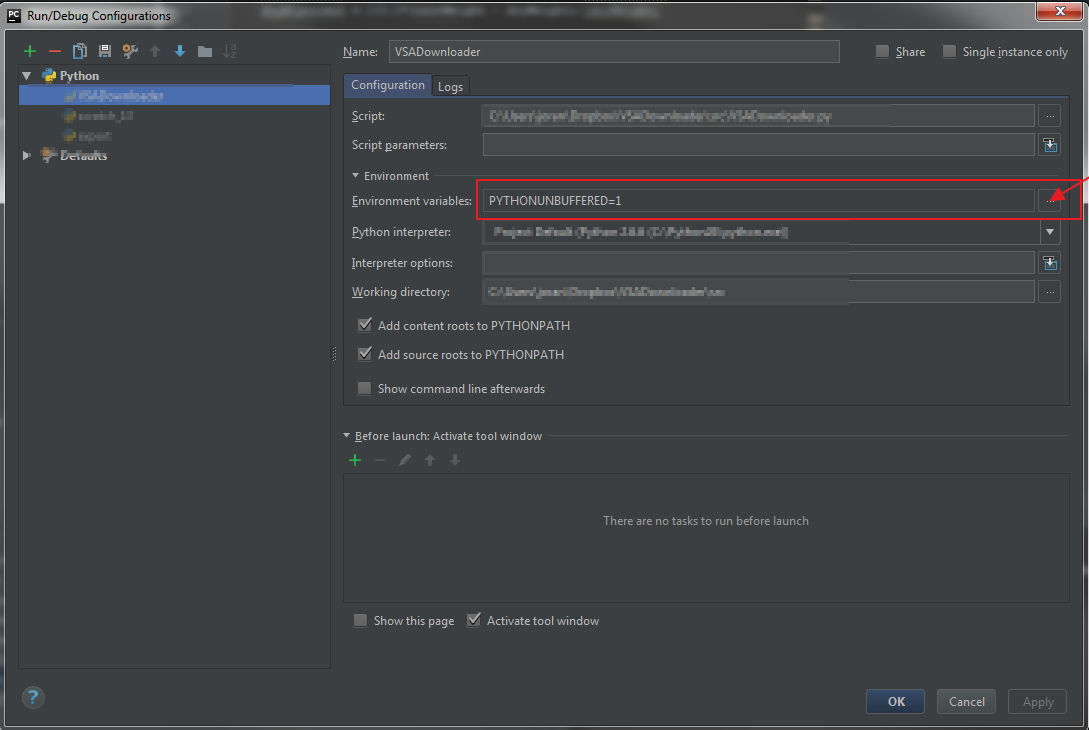
Task: Save the VSADownloader configuration
Action: [104, 50]
